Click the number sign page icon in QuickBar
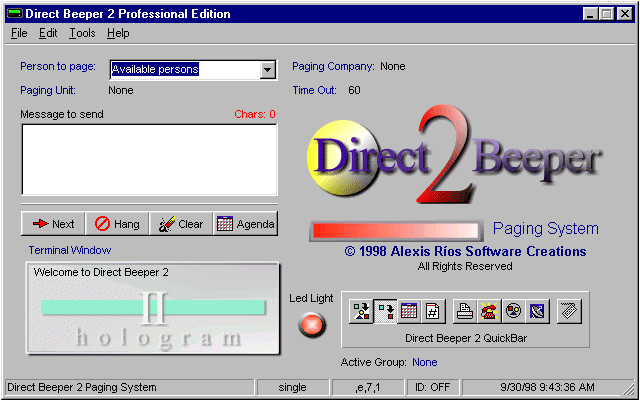This screenshot has width=640, height=400. pos(431,311)
